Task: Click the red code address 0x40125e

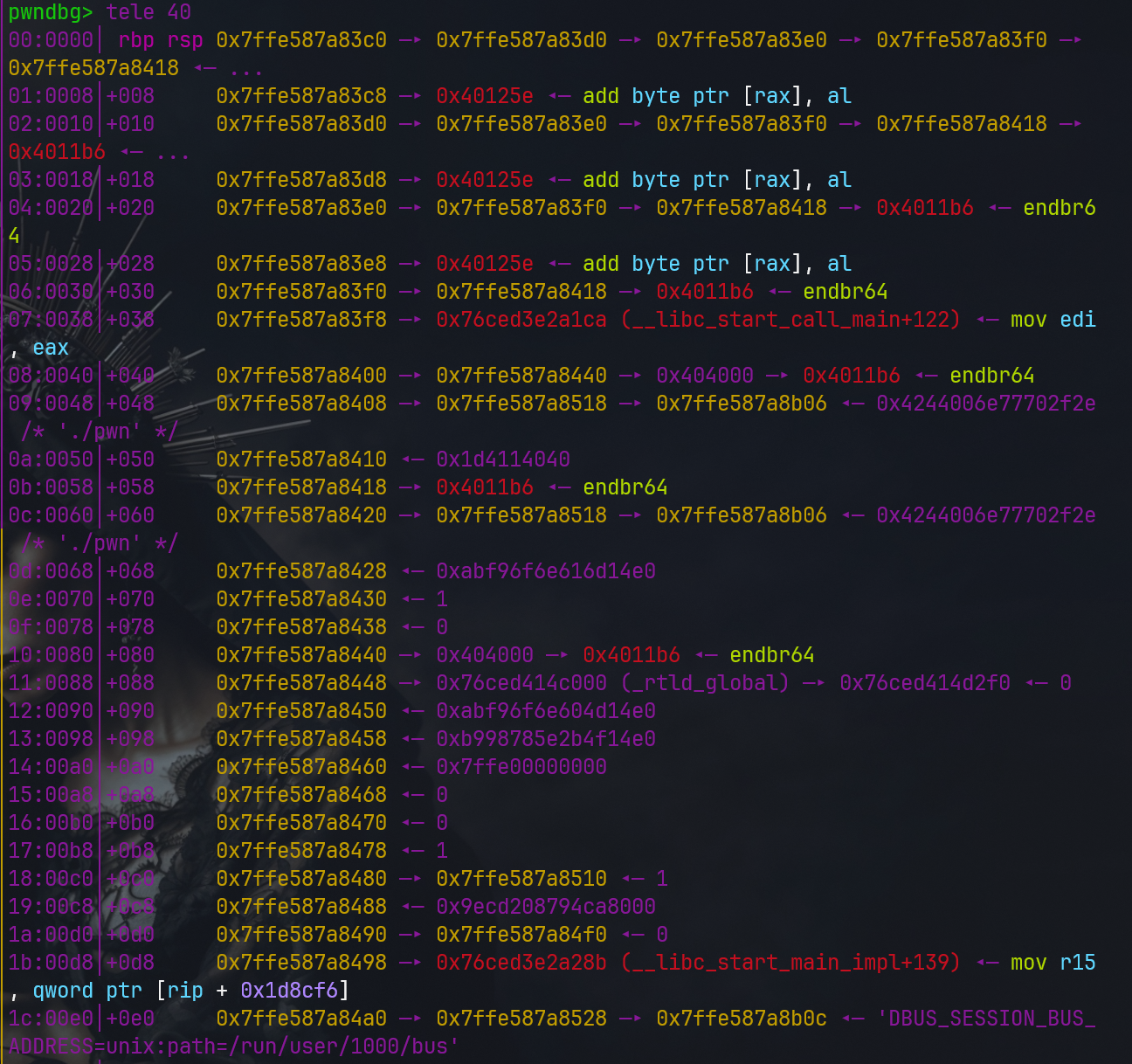Action: [x=485, y=95]
